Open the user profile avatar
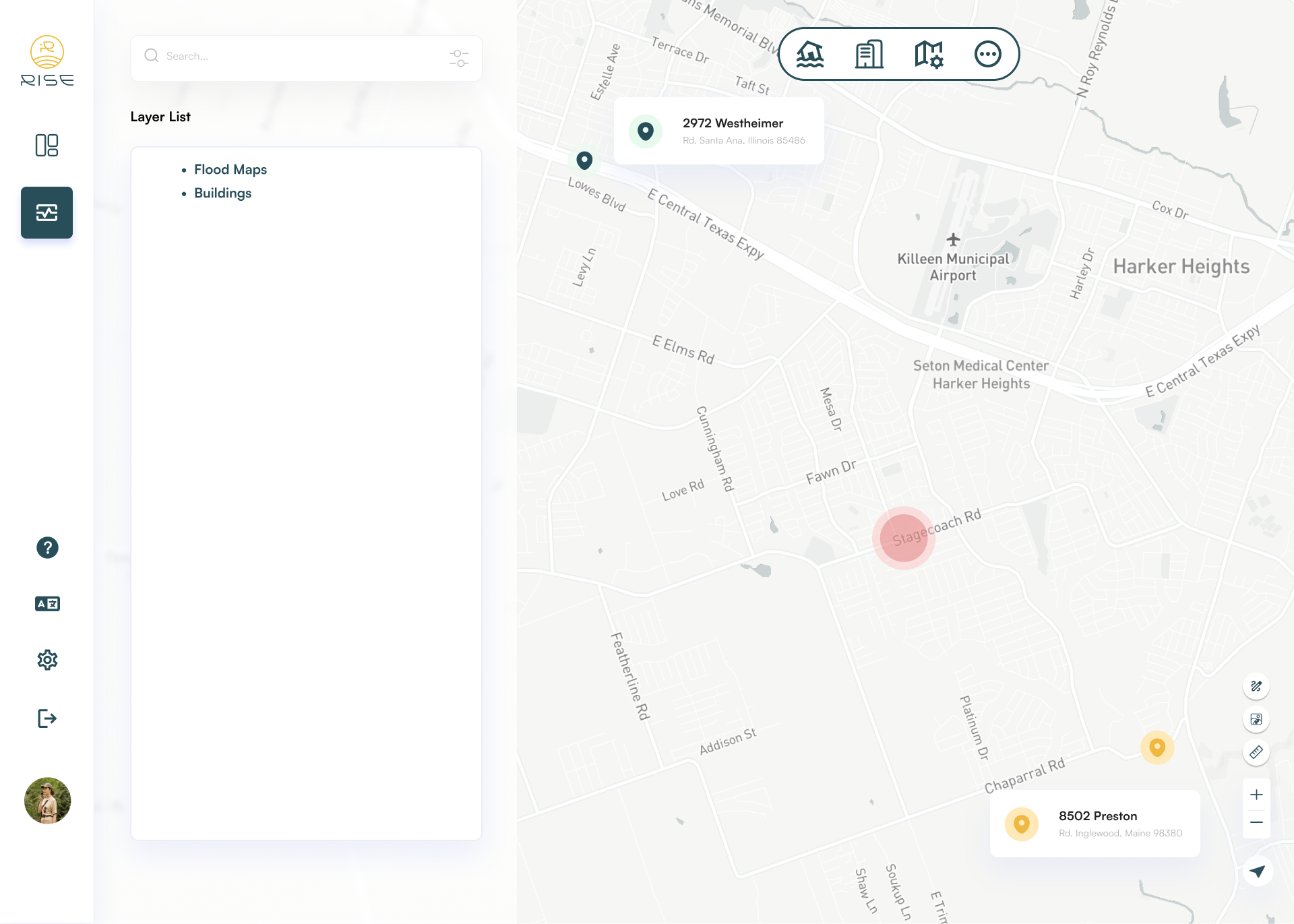Image resolution: width=1294 pixels, height=924 pixels. pyautogui.click(x=47, y=801)
